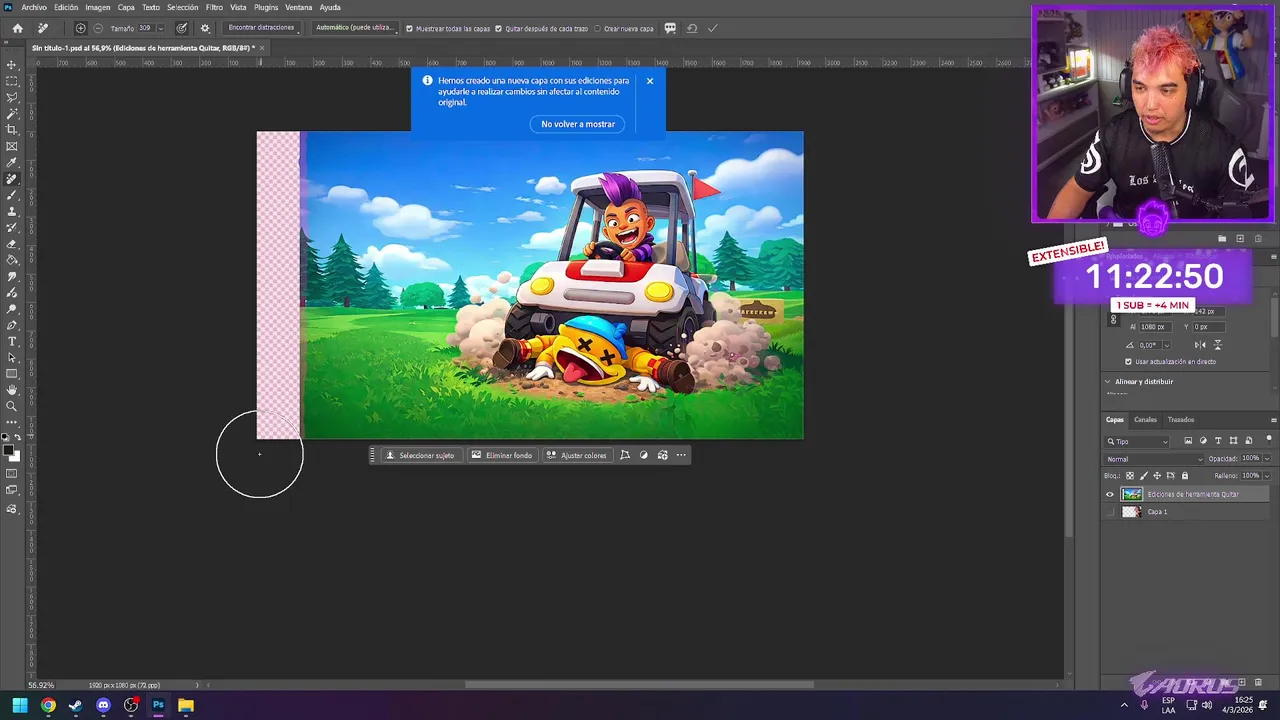Select the Rectangle shape tool
Image resolution: width=1280 pixels, height=720 pixels.
[x=12, y=374]
